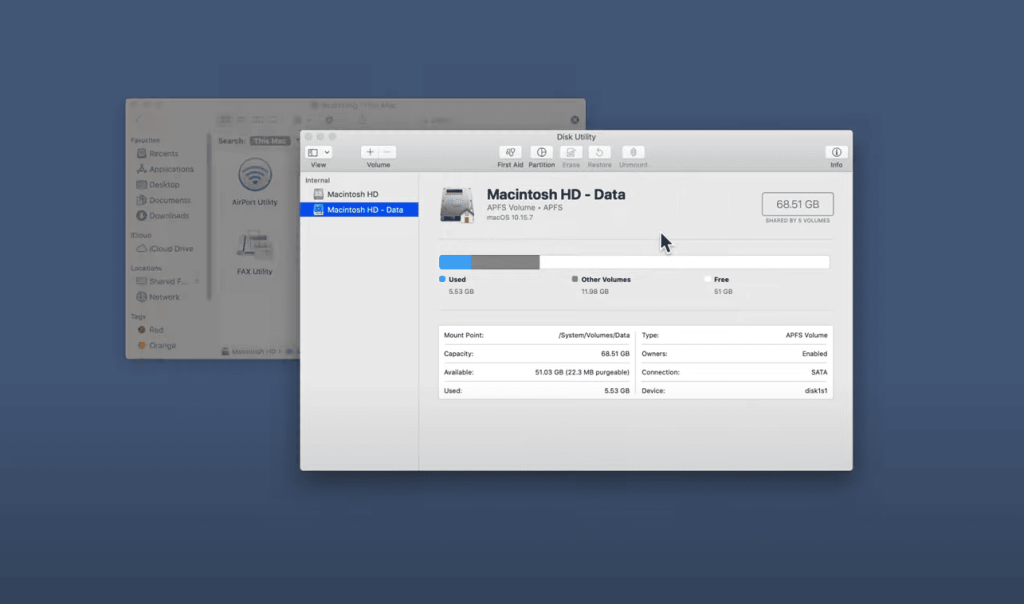Toggle the sidebar view icon in Disk Utility
Viewport: 1024px width, 604px height.
coord(313,152)
